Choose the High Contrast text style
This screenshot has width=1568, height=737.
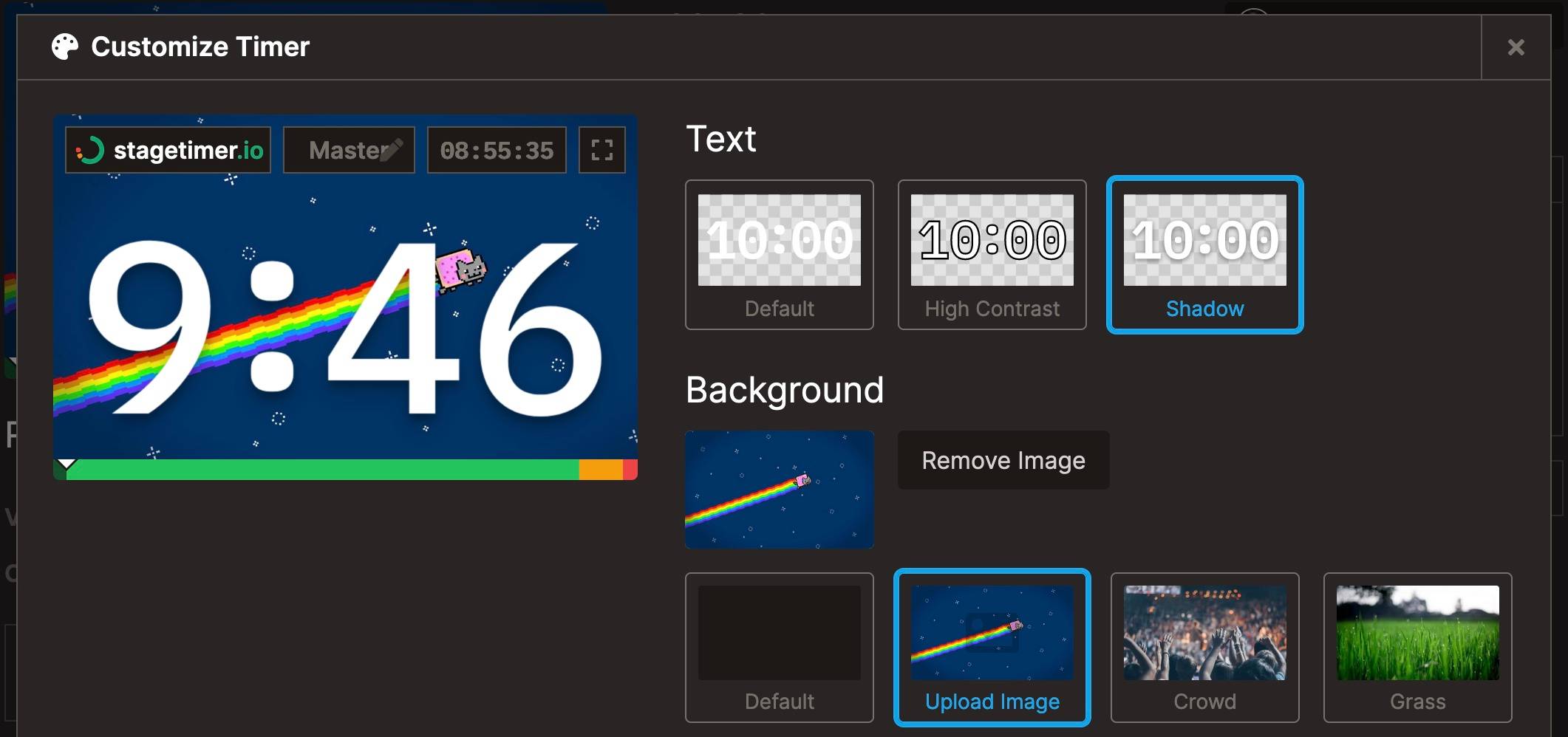click(x=992, y=255)
